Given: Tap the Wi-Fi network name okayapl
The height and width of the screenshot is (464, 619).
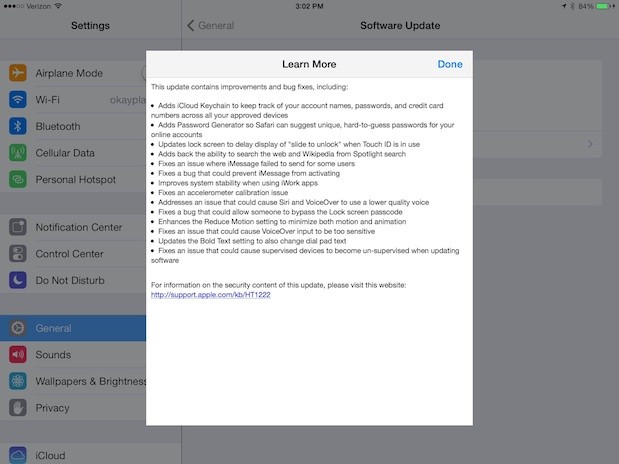Looking at the screenshot, I should tap(127, 100).
